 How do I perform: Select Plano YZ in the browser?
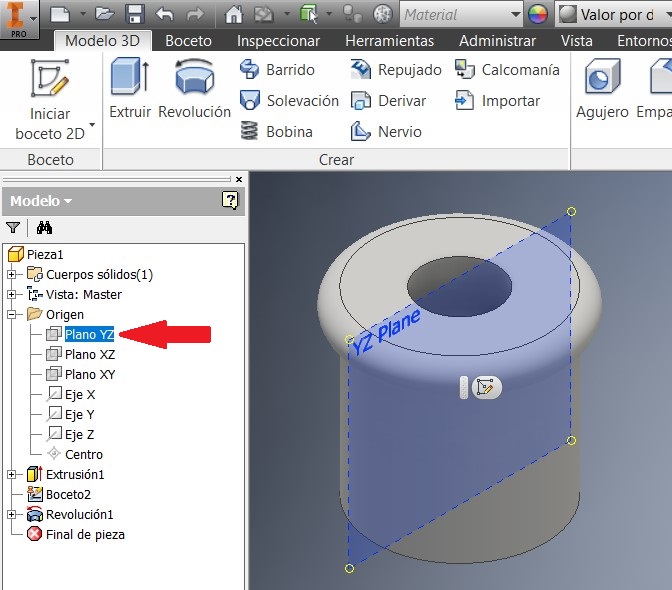(x=90, y=334)
